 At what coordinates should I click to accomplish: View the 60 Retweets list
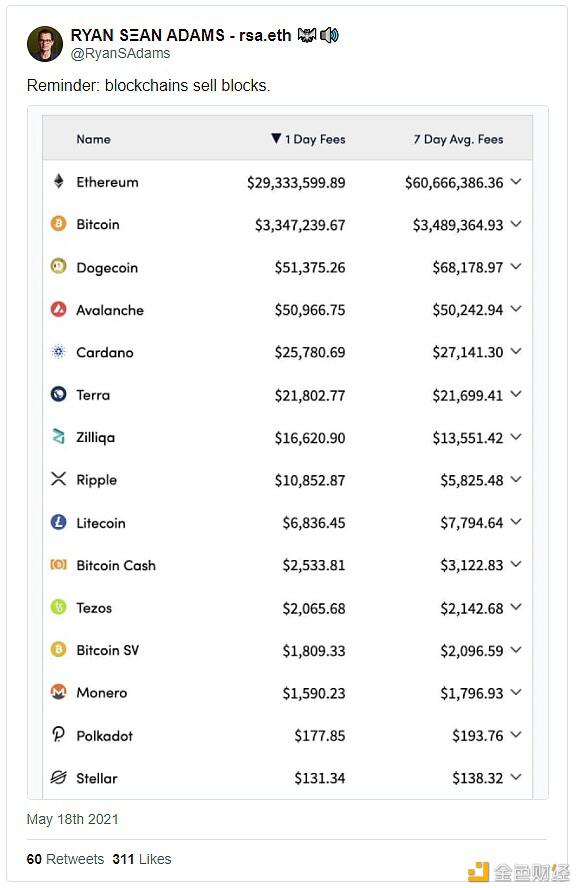coord(65,859)
